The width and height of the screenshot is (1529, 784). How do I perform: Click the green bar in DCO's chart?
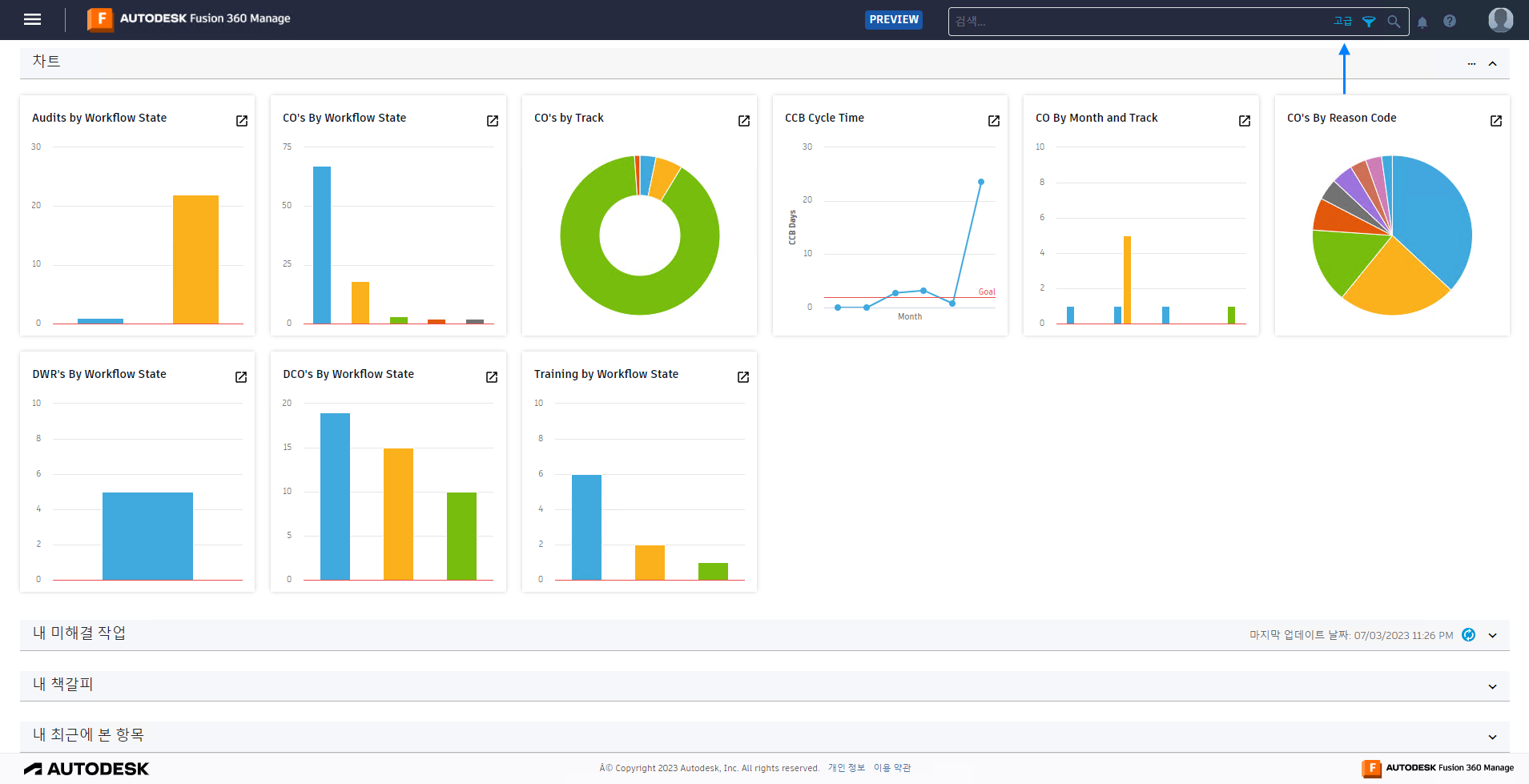(x=461, y=536)
